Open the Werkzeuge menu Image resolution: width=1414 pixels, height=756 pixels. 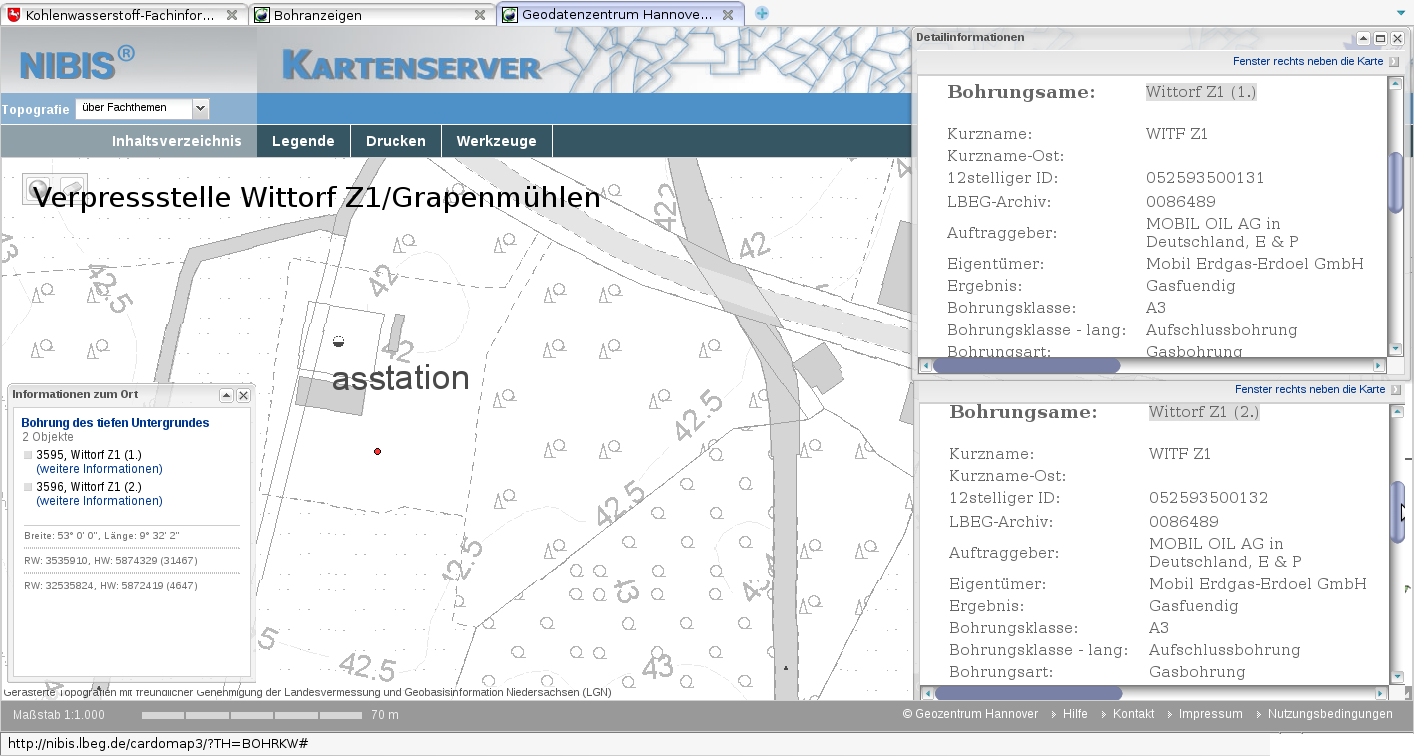(x=496, y=141)
